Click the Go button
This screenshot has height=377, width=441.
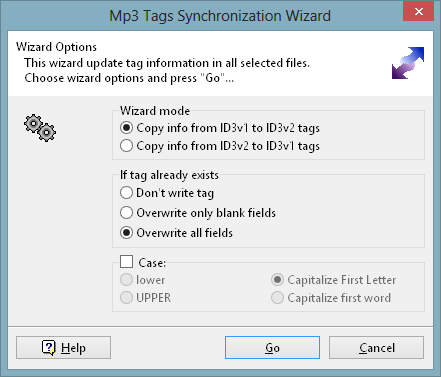272,348
